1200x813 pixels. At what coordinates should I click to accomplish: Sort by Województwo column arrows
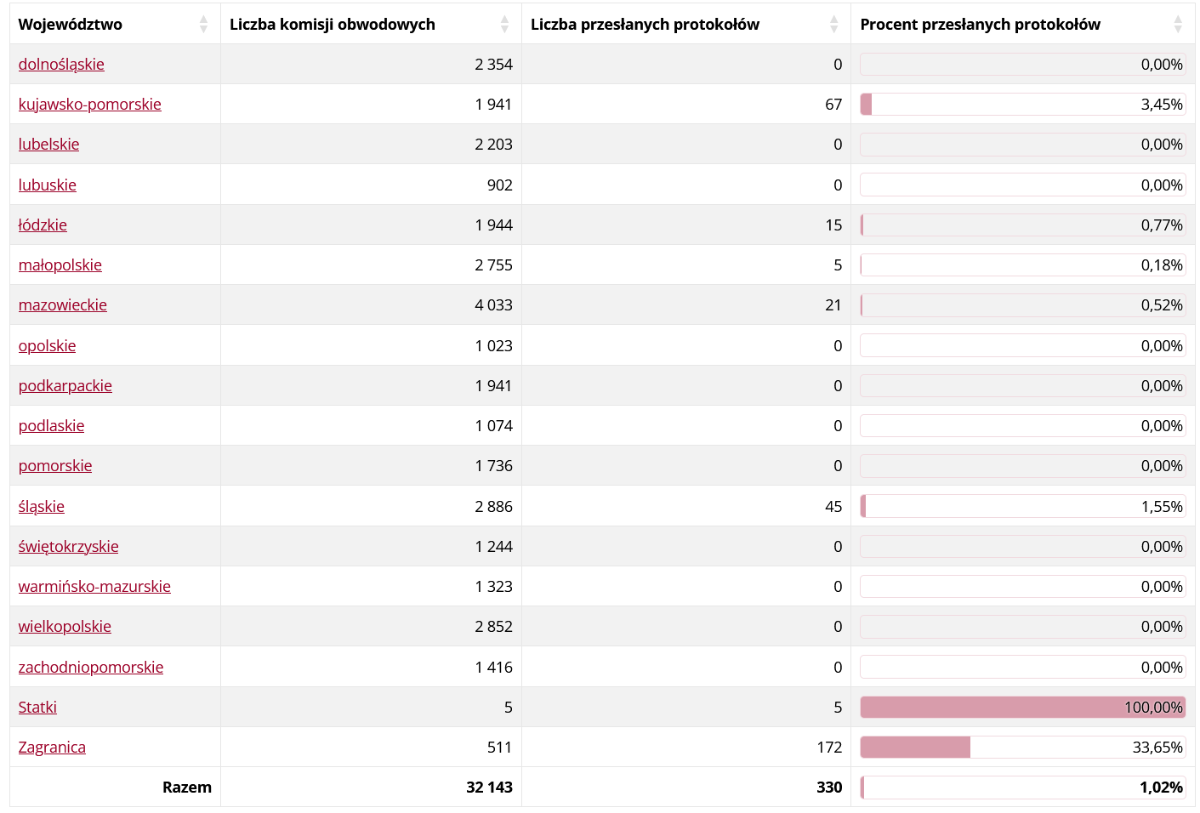click(204, 24)
